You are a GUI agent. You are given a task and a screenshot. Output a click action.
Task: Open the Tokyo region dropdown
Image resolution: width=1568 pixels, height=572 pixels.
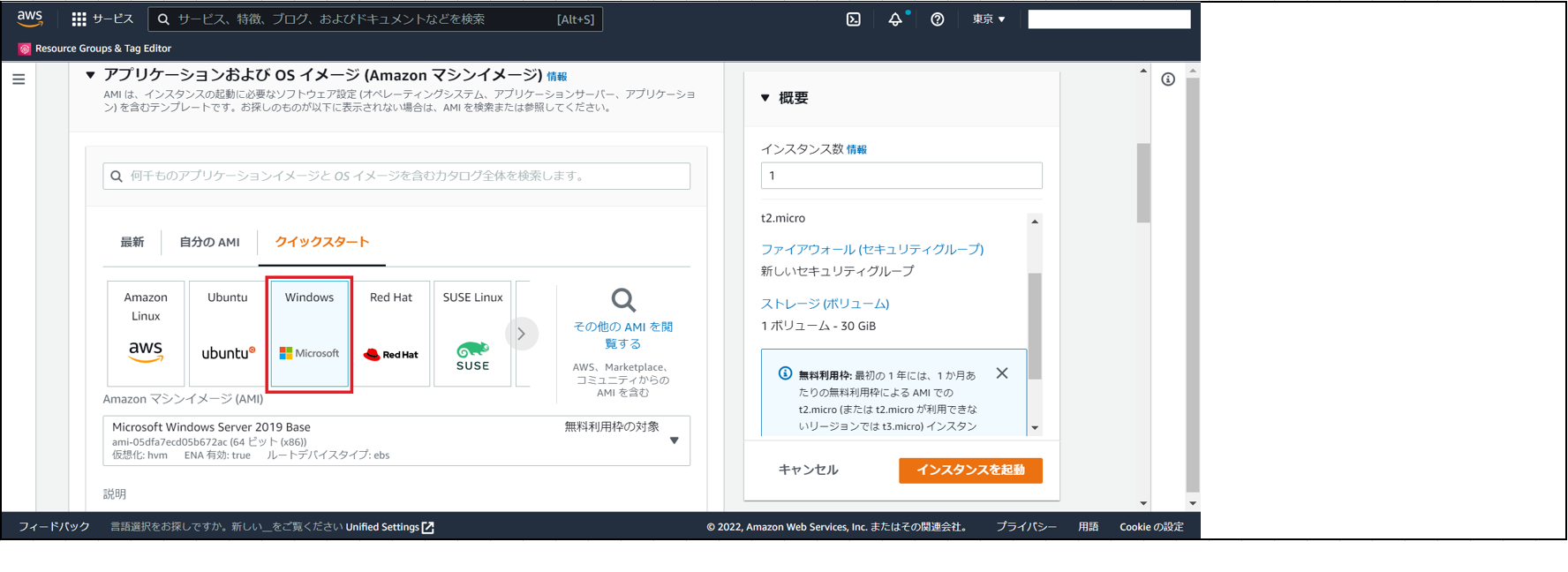click(989, 19)
